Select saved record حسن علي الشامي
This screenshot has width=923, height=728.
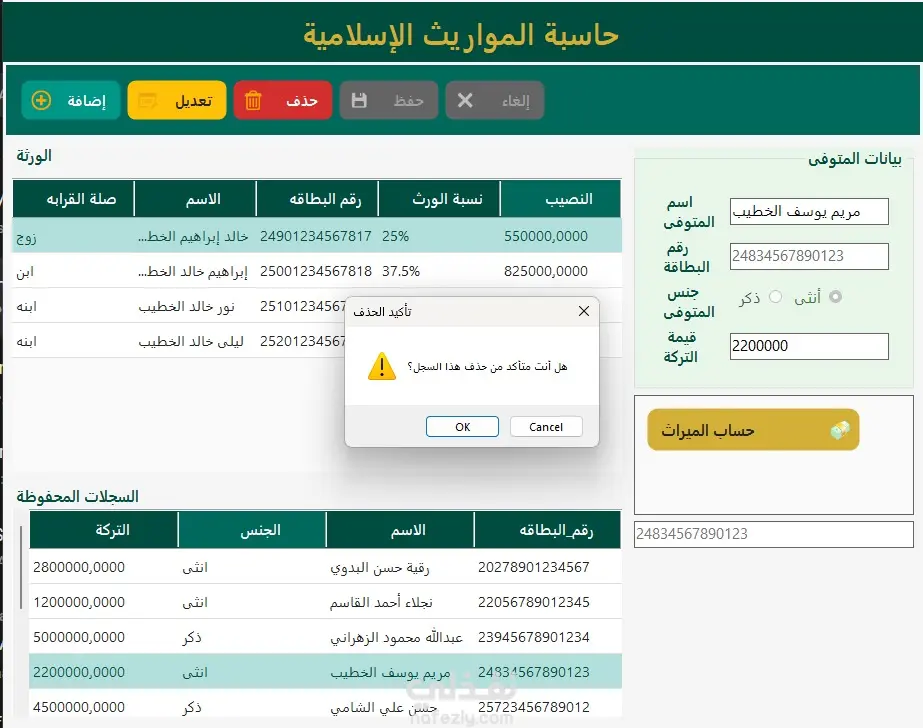click(384, 707)
